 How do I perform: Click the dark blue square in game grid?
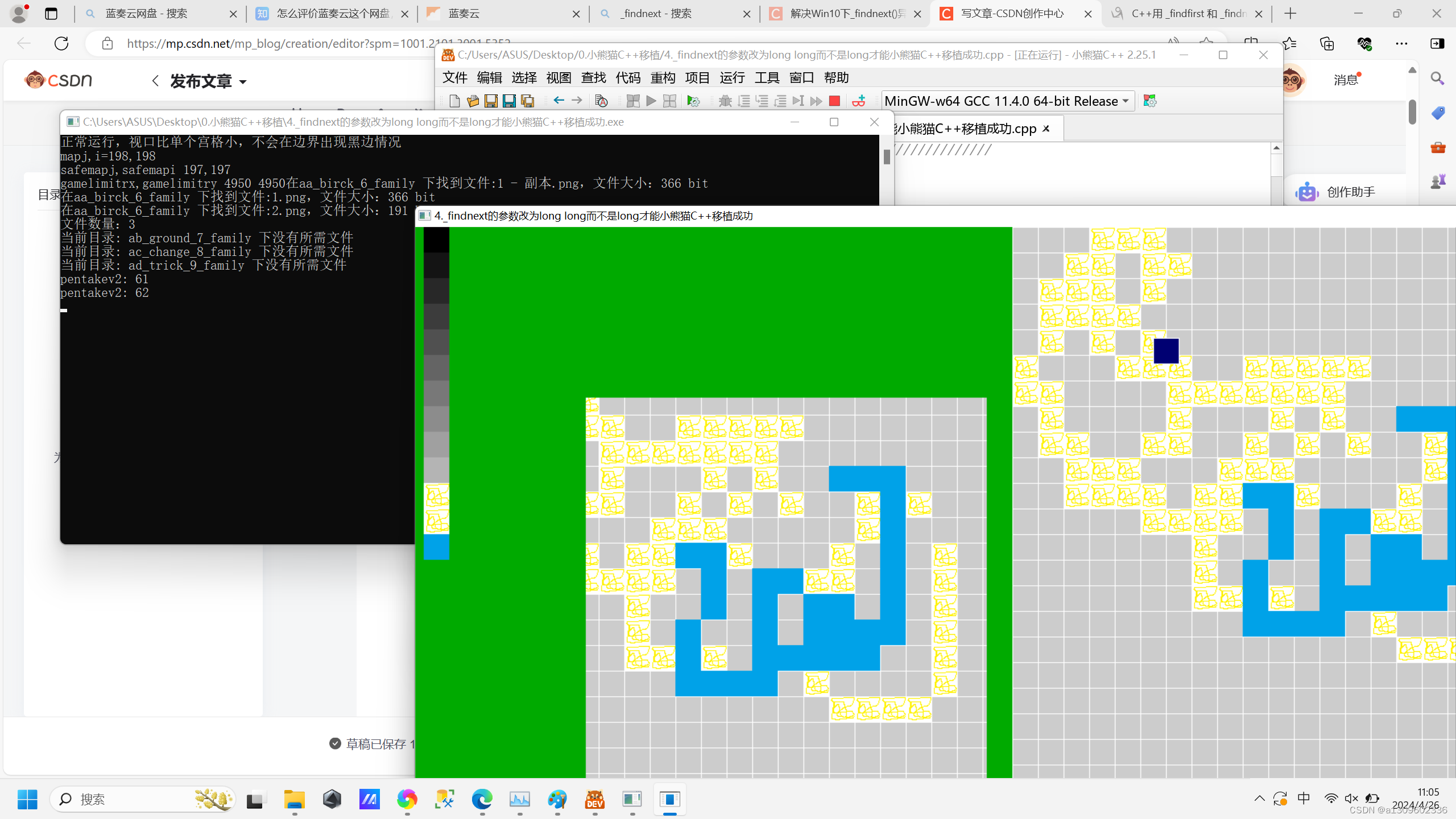pyautogui.click(x=1166, y=351)
